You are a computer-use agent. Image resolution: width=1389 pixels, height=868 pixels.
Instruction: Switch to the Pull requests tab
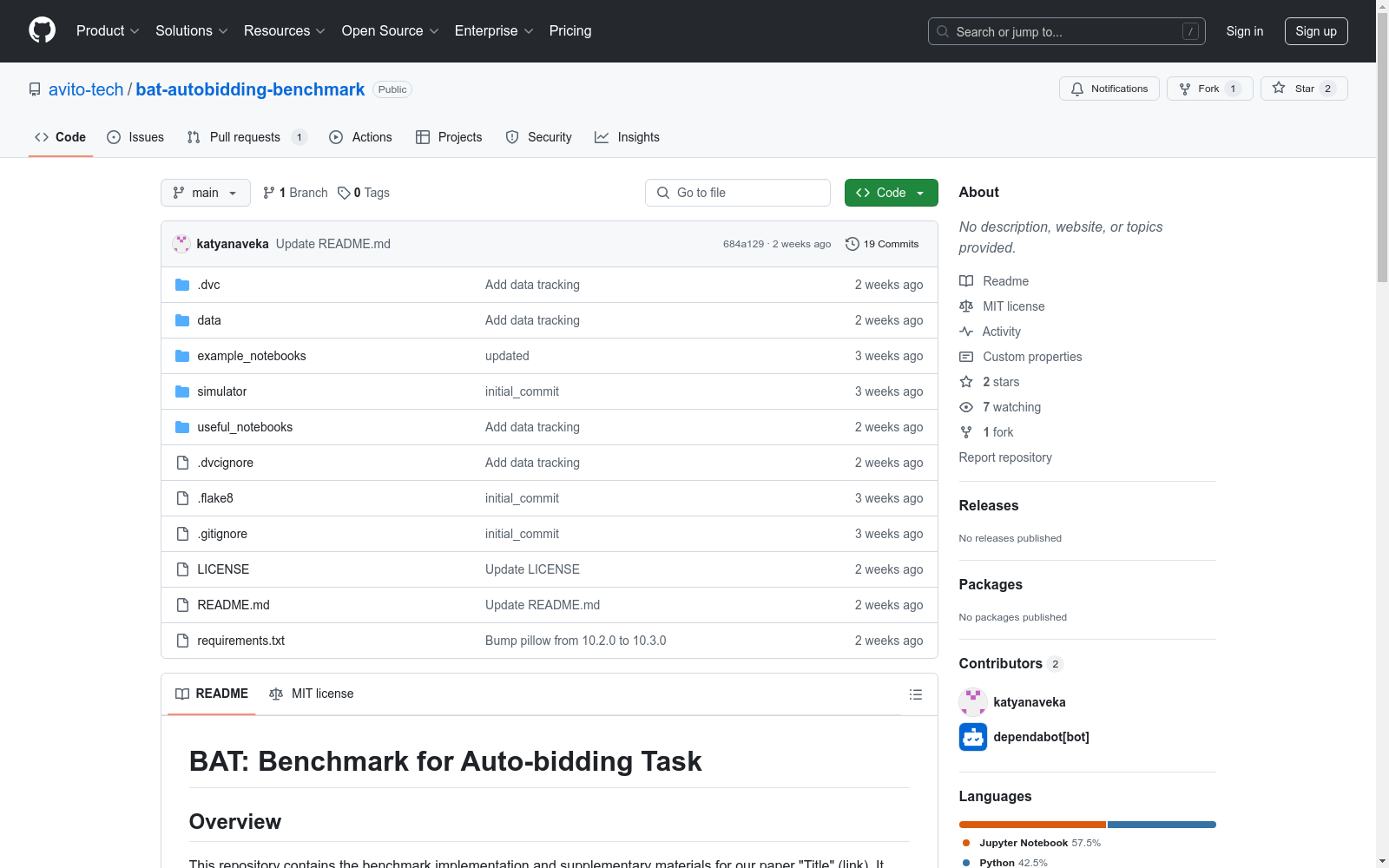[x=247, y=137]
